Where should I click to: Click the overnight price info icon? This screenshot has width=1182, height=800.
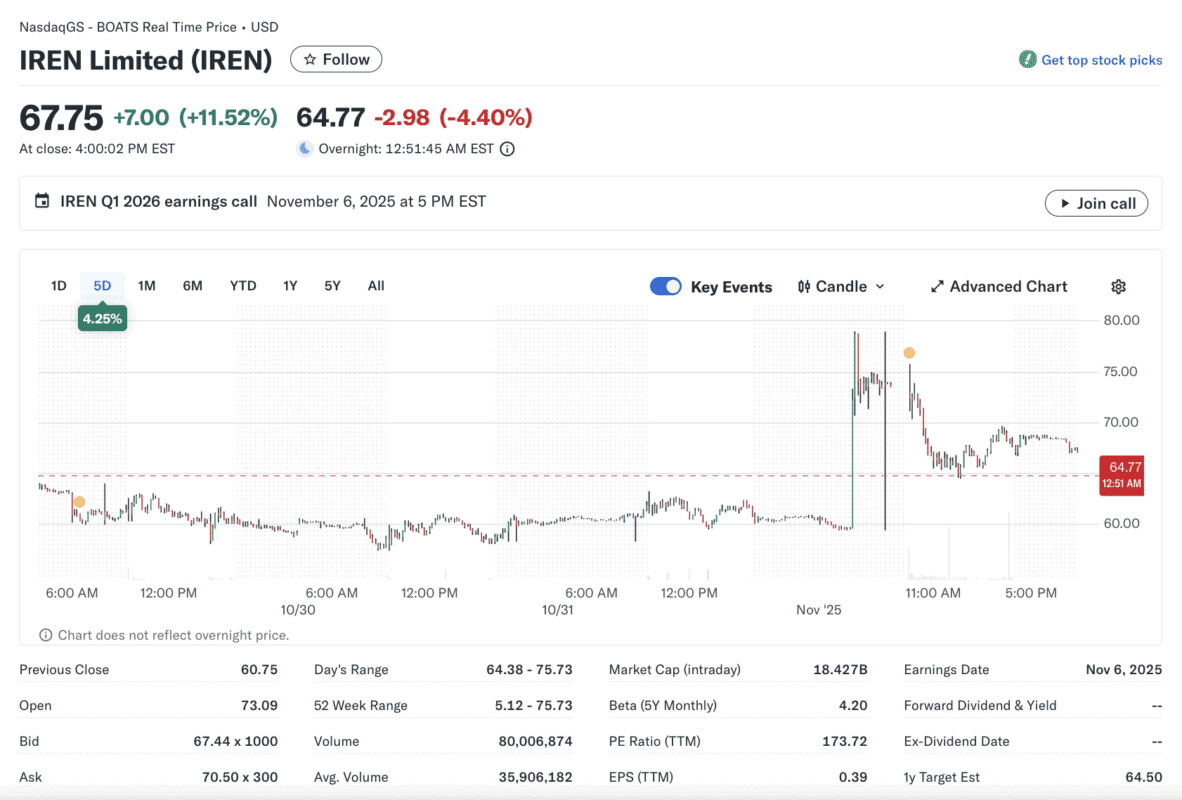(x=507, y=149)
